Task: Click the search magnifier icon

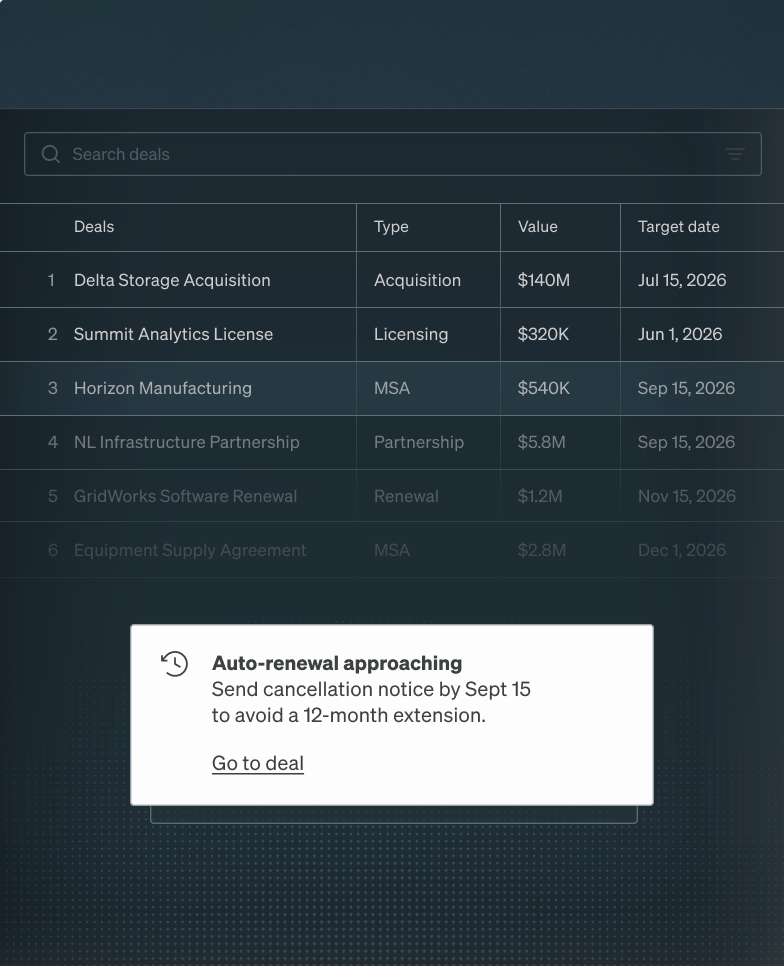Action: (51, 154)
